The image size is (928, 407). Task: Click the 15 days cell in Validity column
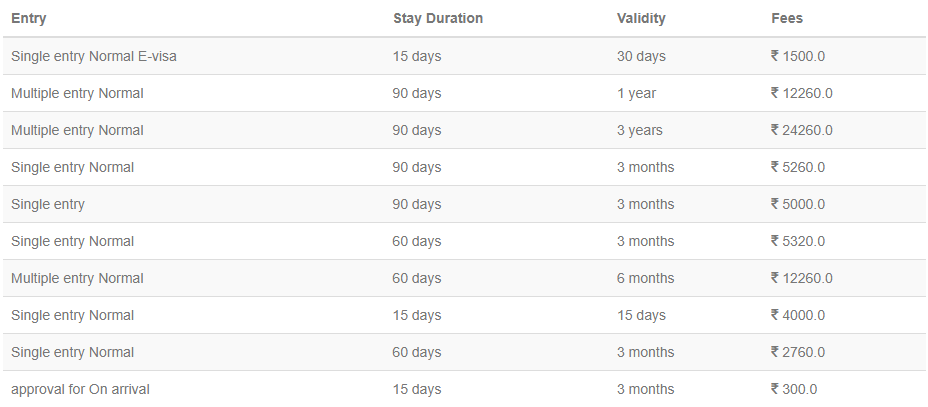(x=641, y=315)
